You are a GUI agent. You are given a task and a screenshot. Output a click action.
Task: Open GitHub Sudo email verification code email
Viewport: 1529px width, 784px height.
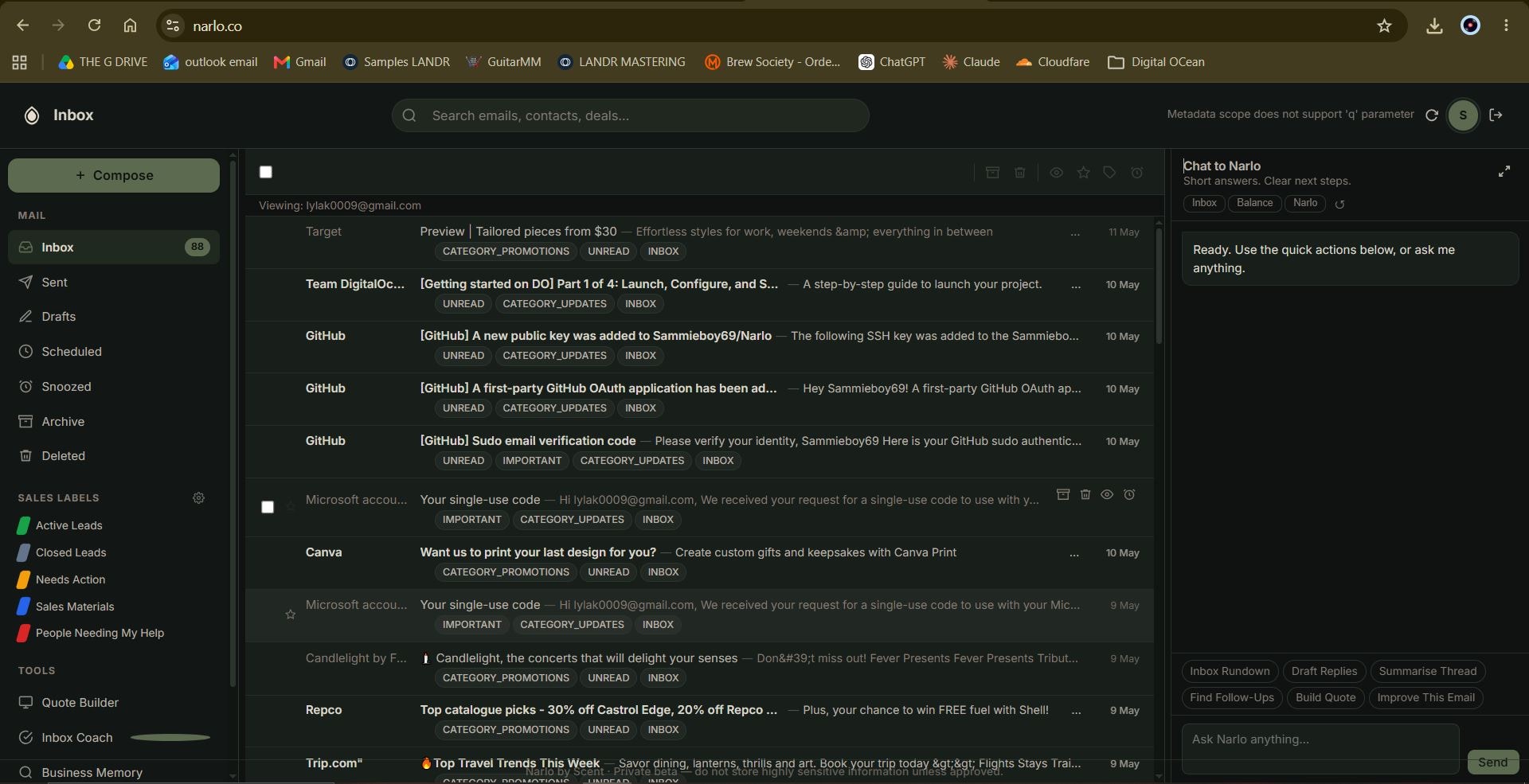(x=699, y=451)
